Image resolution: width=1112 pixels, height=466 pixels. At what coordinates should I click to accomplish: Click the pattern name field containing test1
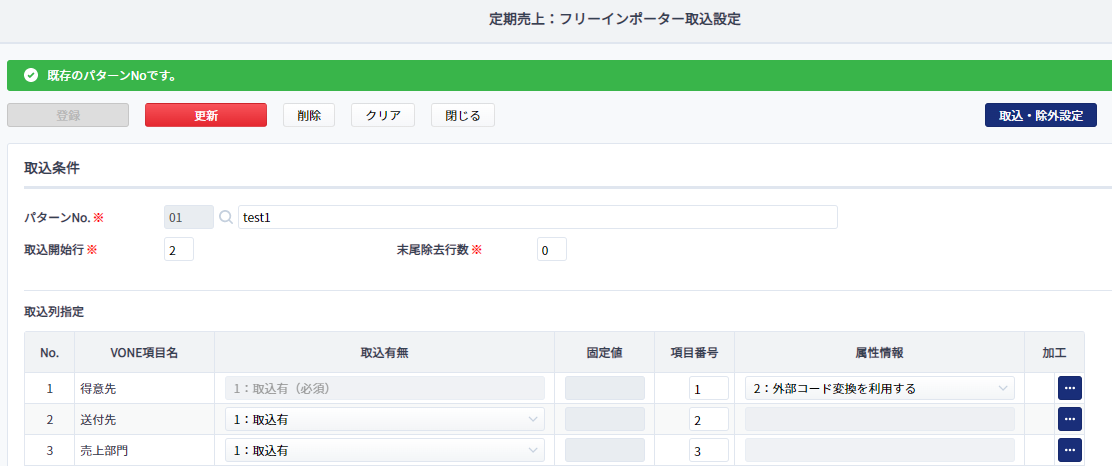pyautogui.click(x=538, y=218)
